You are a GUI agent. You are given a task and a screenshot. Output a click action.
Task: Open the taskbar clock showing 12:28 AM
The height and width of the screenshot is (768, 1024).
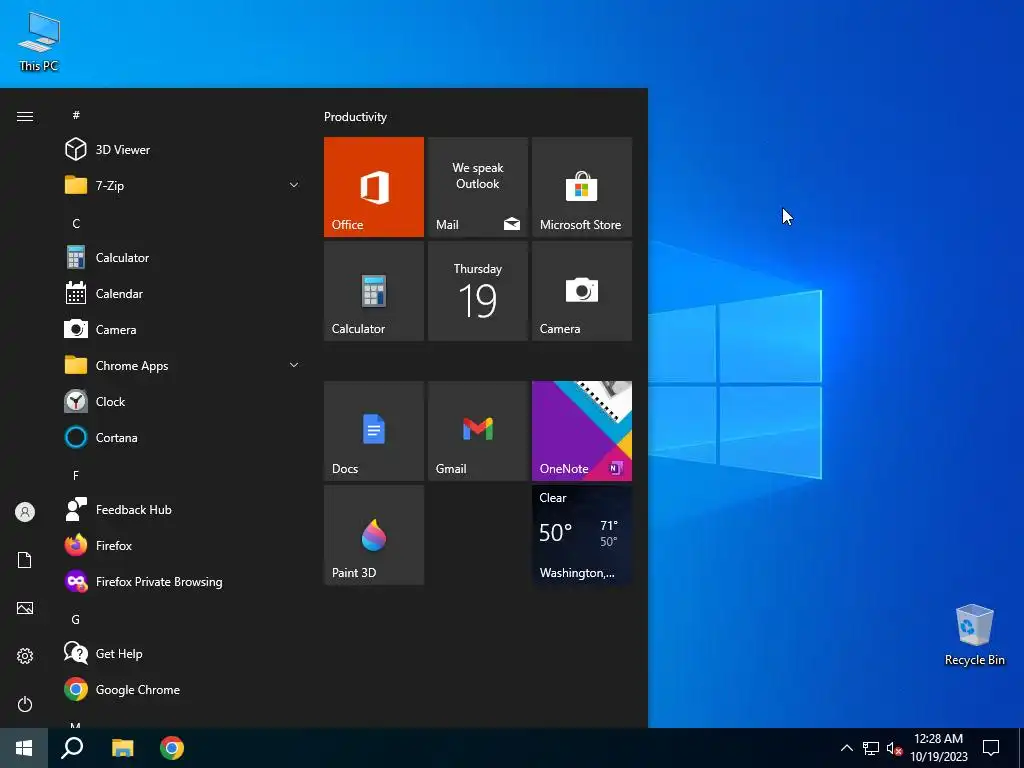pos(938,748)
